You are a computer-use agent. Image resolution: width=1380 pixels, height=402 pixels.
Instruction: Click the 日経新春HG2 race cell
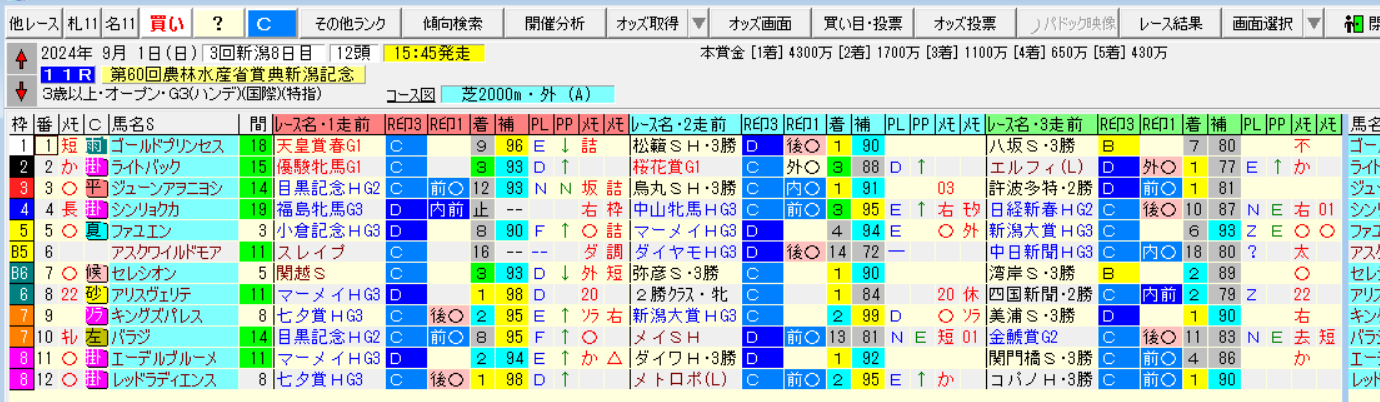tap(1042, 209)
